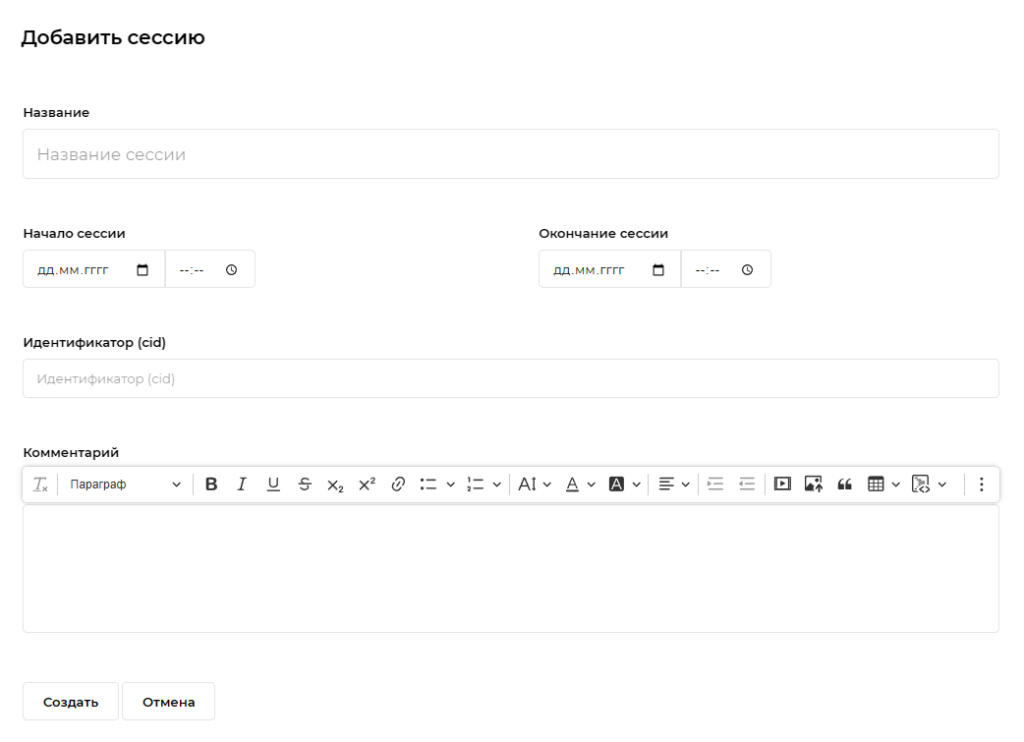
Task: Apply strikethrough text formatting
Action: (x=304, y=485)
